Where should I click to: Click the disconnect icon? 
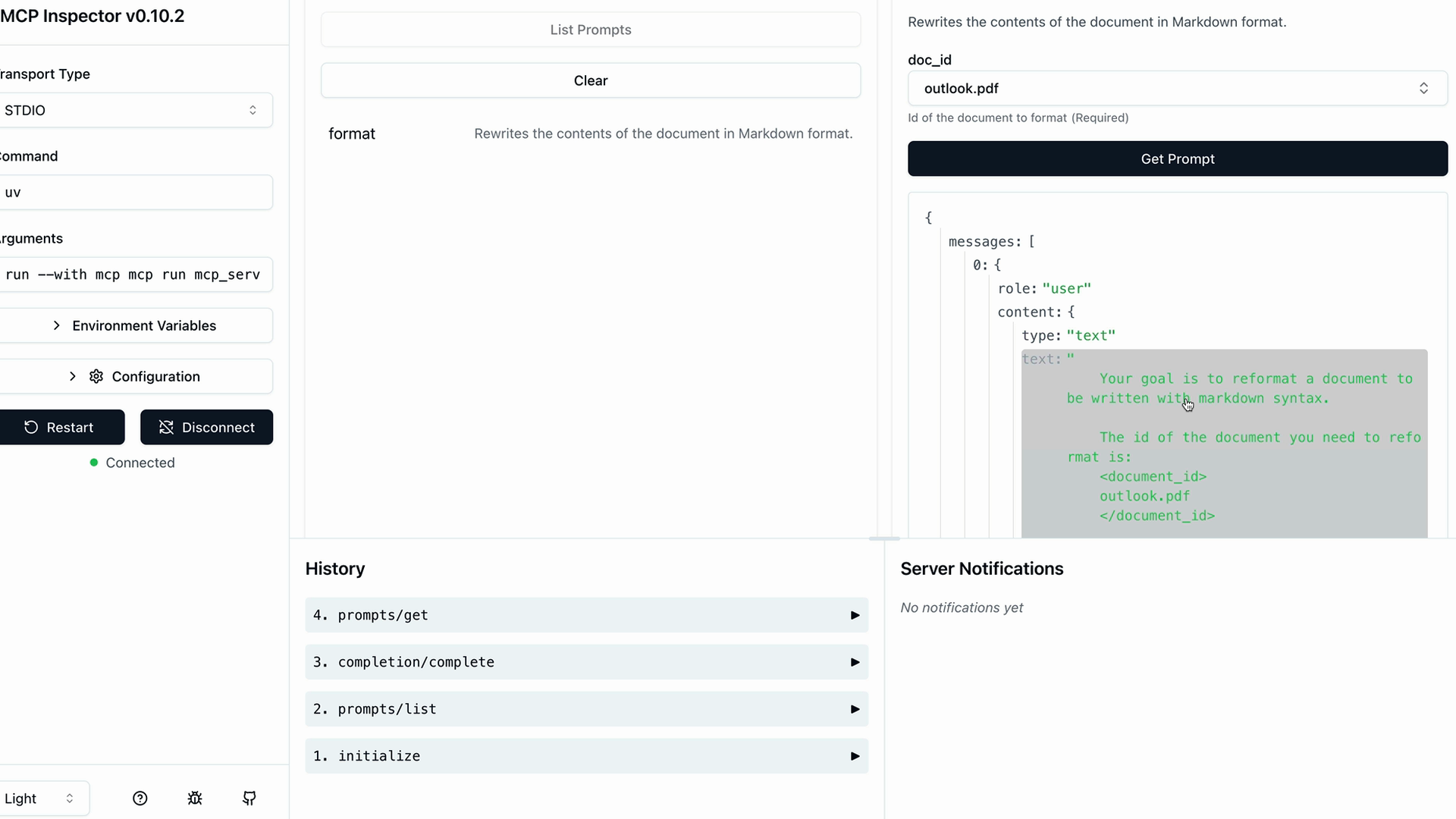click(166, 427)
